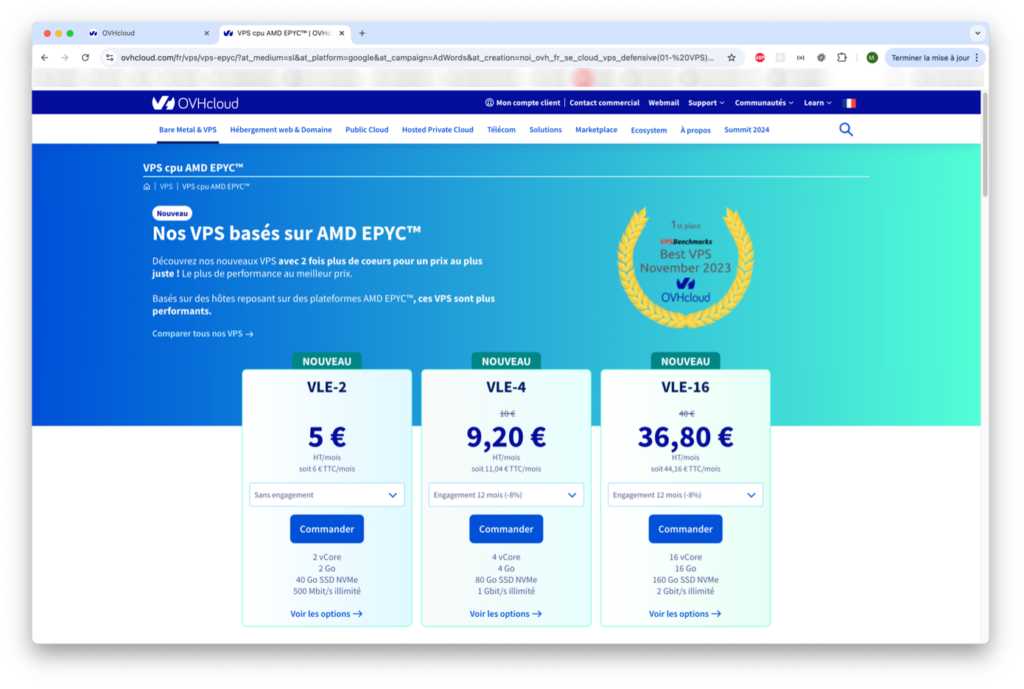
Task: Open the green M profile avatar
Action: click(x=871, y=57)
